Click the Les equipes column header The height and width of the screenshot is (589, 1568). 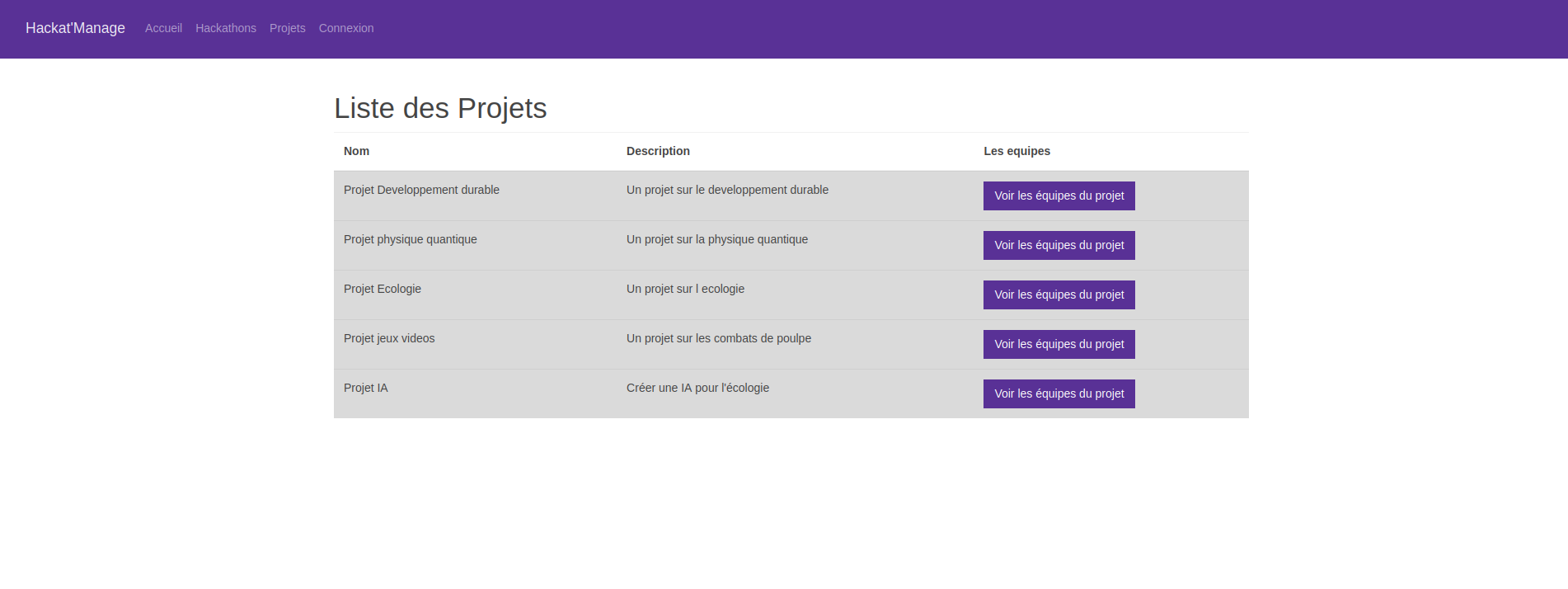click(x=1016, y=151)
